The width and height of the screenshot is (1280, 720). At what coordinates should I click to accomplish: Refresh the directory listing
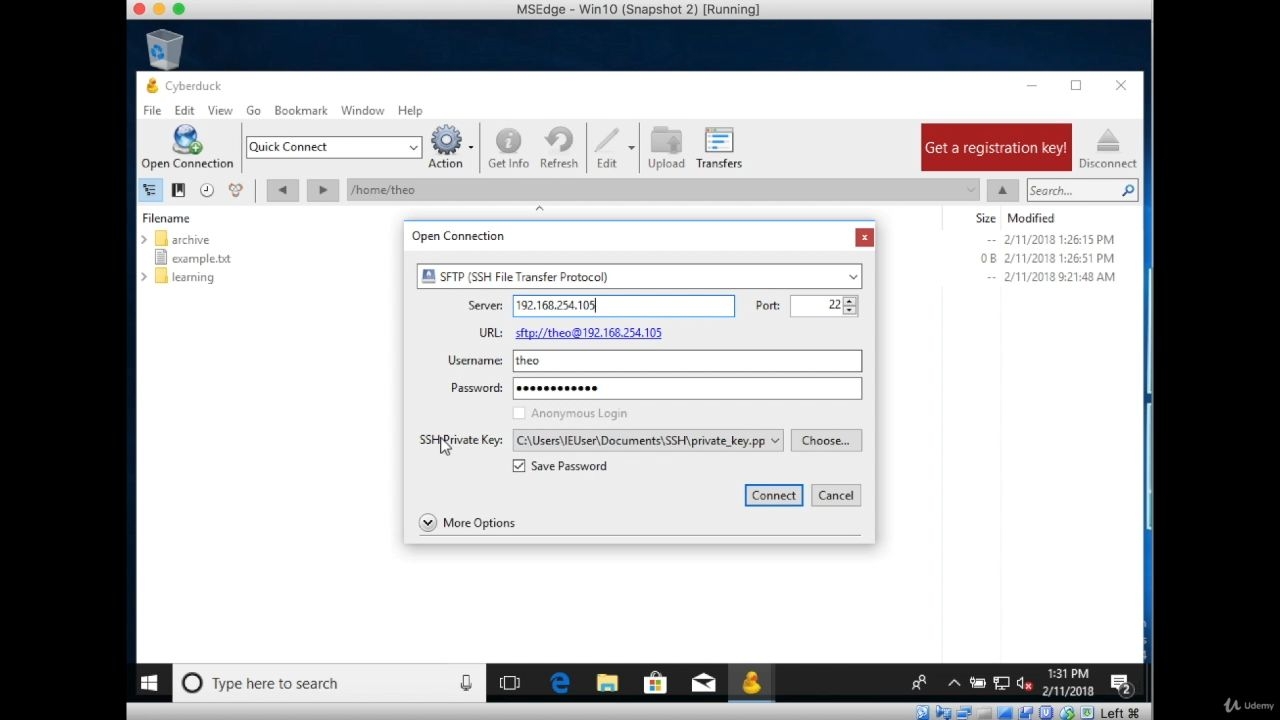558,147
